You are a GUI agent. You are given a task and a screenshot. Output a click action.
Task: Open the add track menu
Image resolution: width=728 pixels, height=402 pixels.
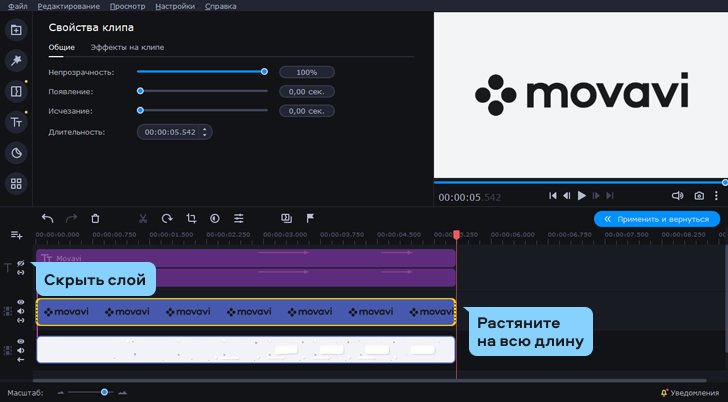click(16, 235)
